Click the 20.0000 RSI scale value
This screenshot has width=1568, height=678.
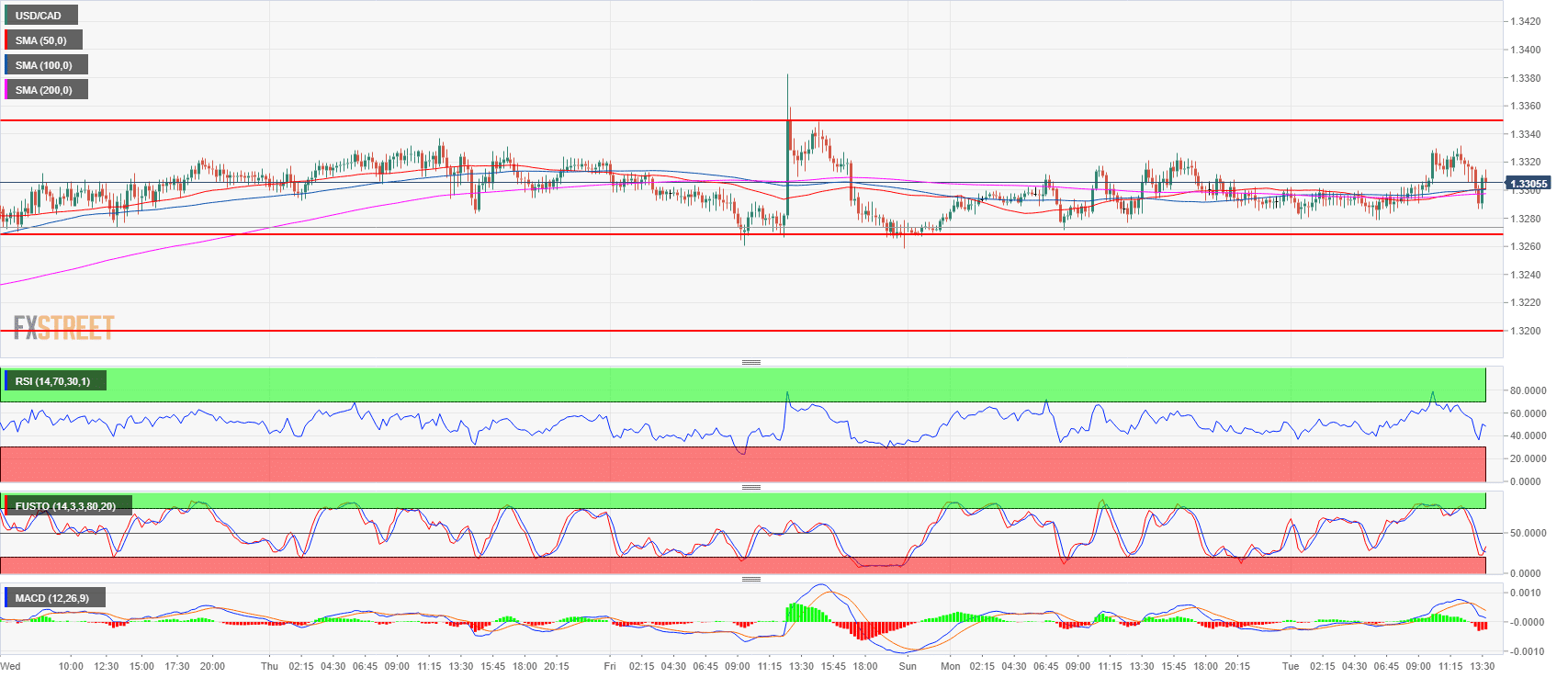click(x=1528, y=458)
